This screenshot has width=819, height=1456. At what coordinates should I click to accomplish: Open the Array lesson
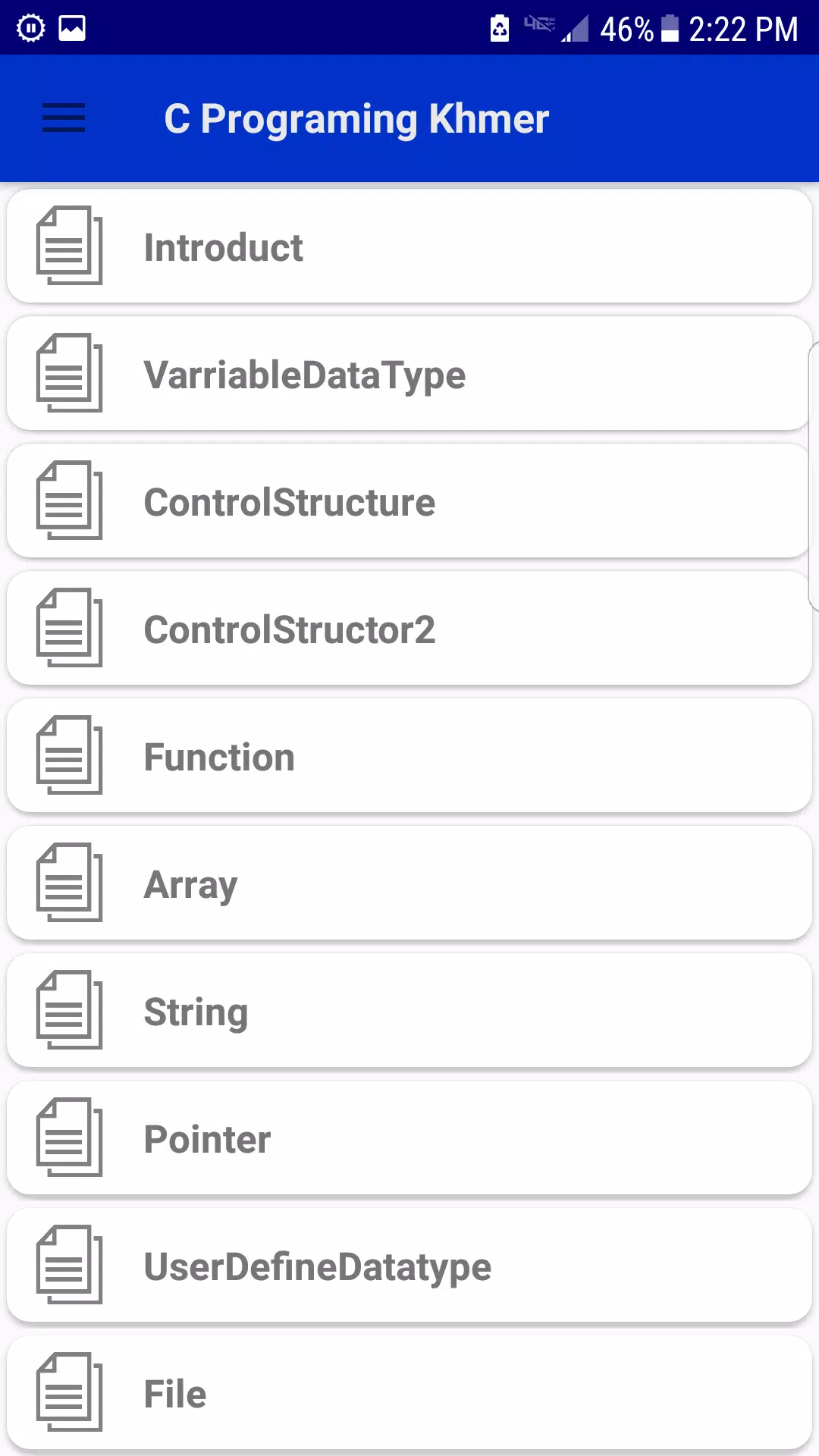(409, 883)
